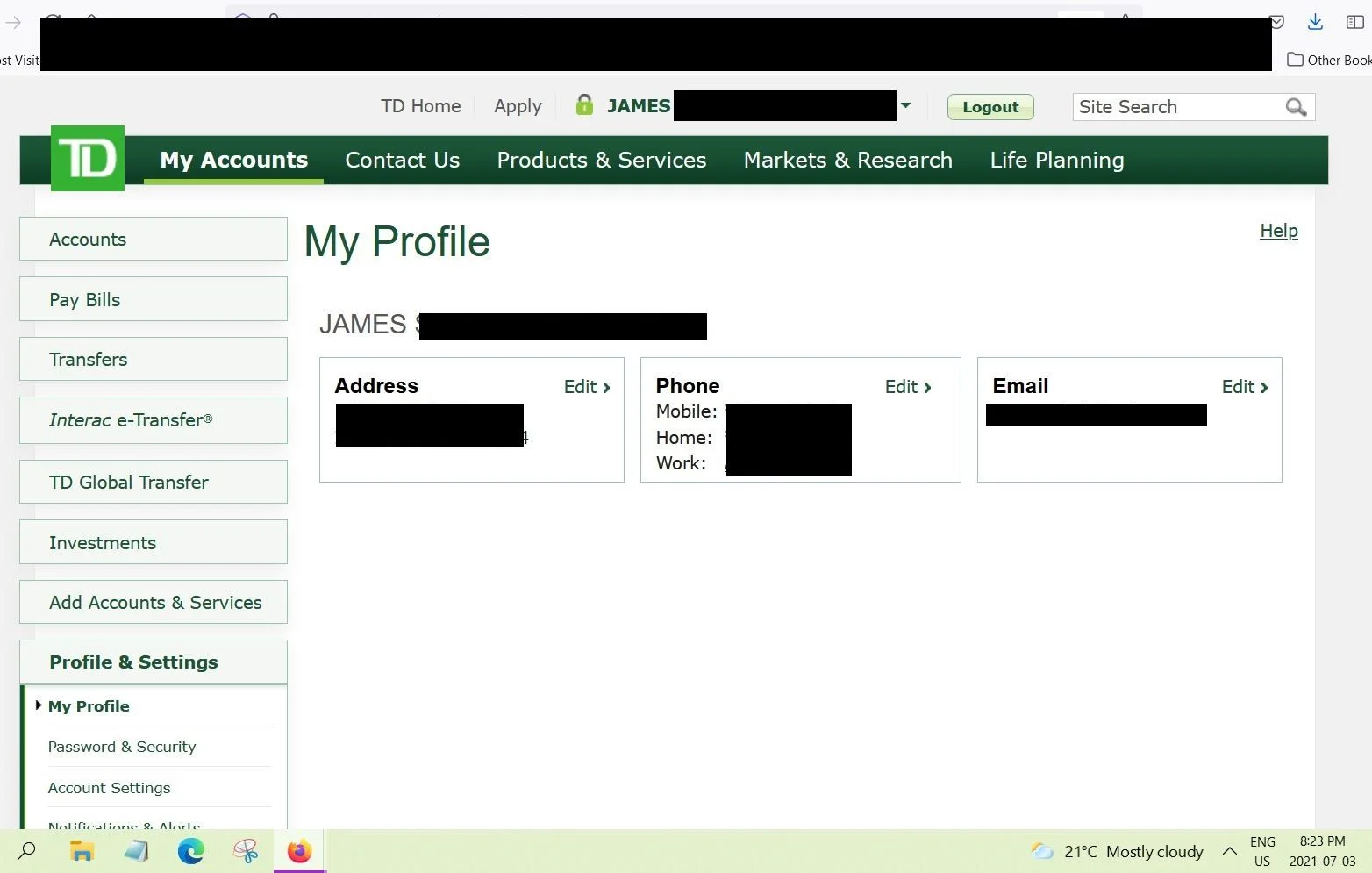
Task: Click the Mobile: label
Action: click(686, 411)
